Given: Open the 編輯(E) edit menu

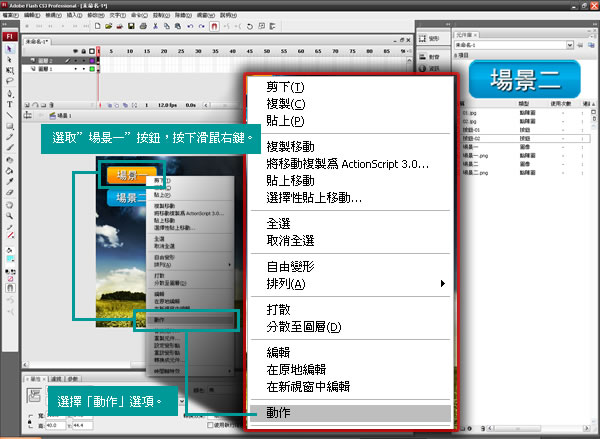Looking at the screenshot, I should pyautogui.click(x=32, y=15).
